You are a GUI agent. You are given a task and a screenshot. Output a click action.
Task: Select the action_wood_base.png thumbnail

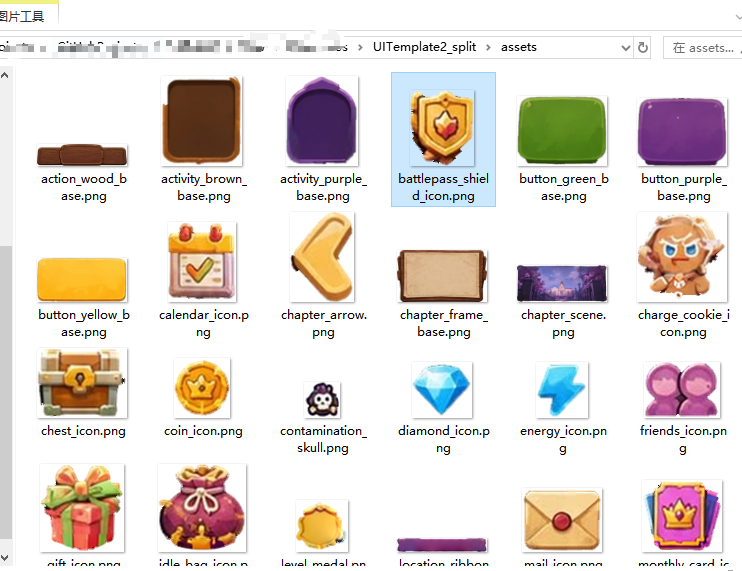point(82,155)
